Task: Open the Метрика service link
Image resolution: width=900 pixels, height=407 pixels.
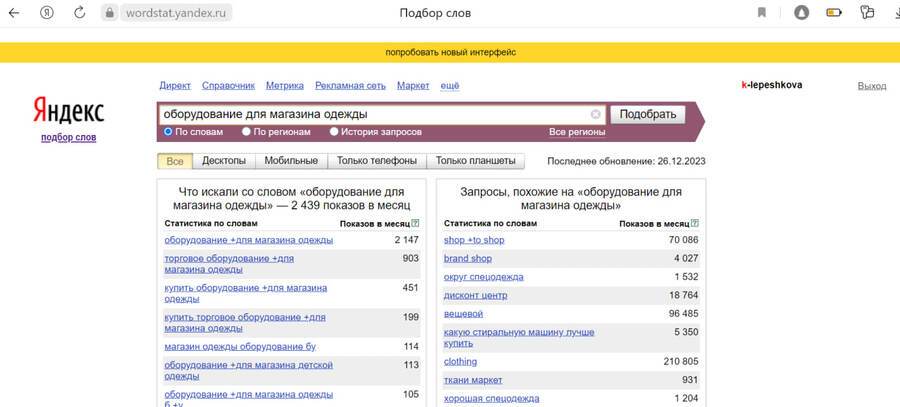Action: click(285, 86)
